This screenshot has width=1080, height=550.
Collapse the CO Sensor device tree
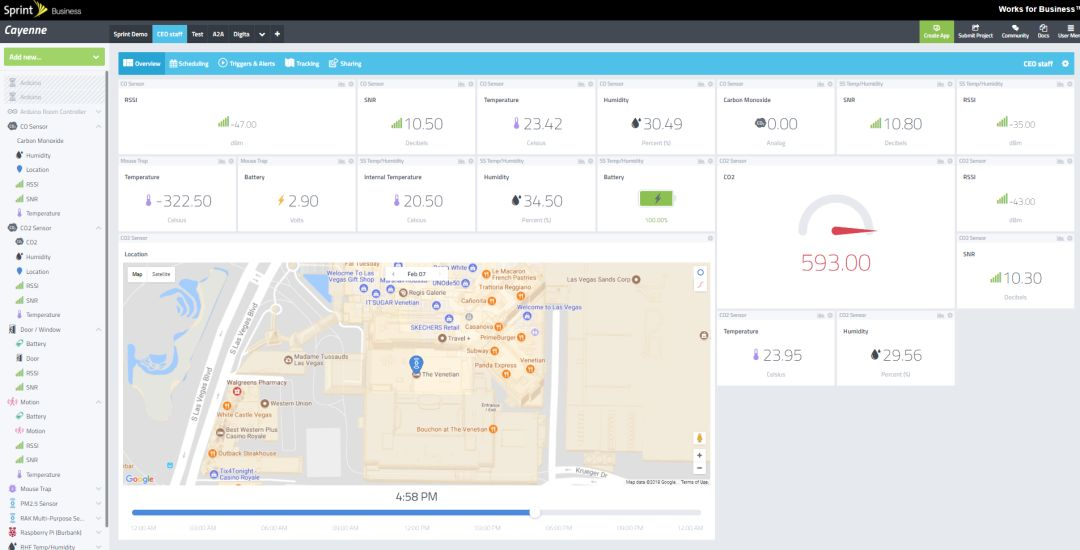tap(98, 127)
